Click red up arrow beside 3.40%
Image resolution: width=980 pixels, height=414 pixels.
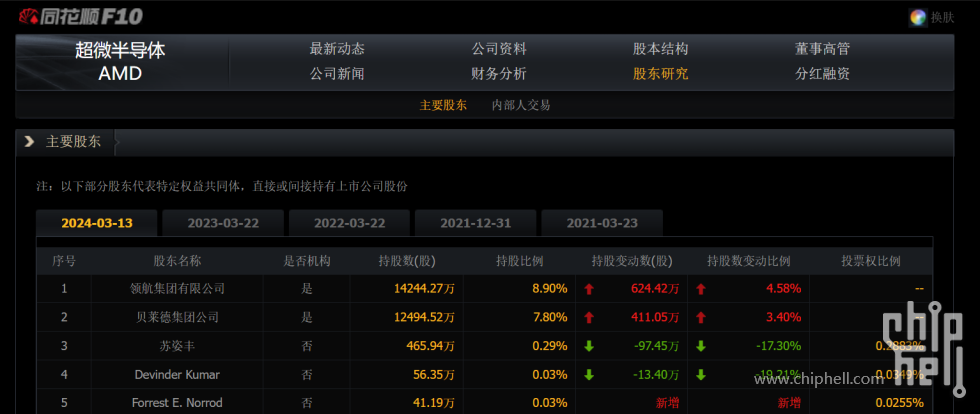pyautogui.click(x=701, y=318)
